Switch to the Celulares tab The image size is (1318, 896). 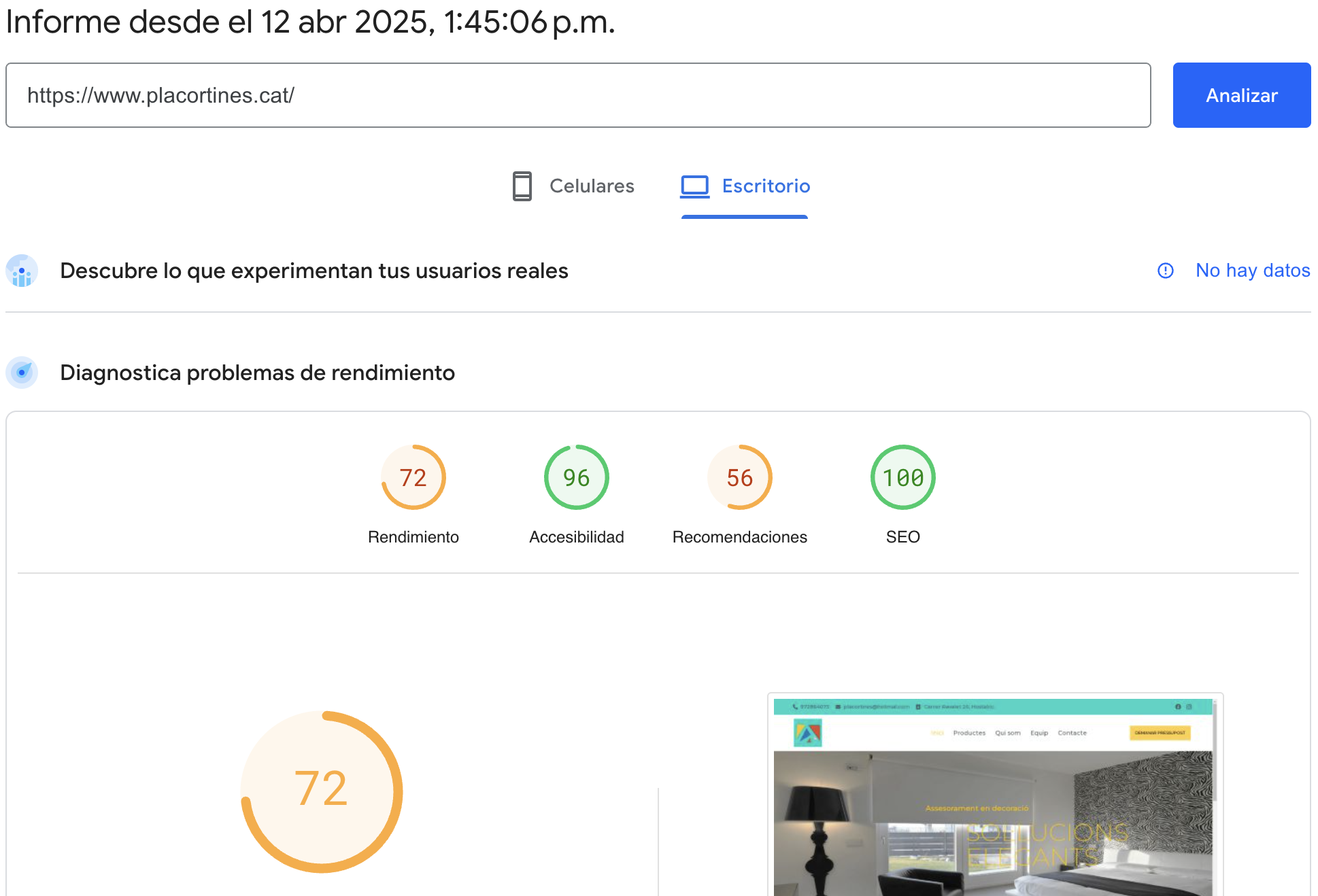(591, 186)
